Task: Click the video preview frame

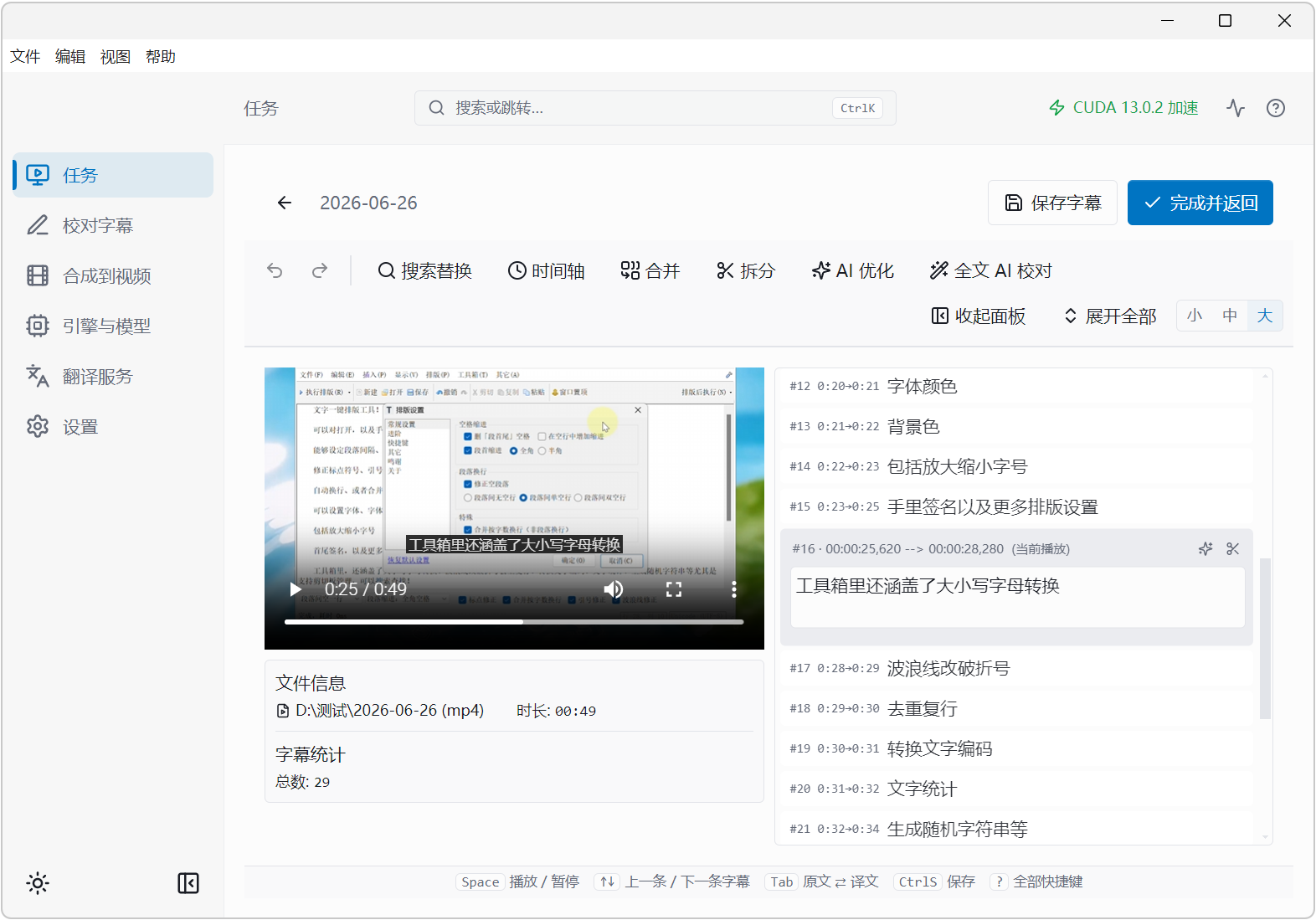Action: coord(514,508)
